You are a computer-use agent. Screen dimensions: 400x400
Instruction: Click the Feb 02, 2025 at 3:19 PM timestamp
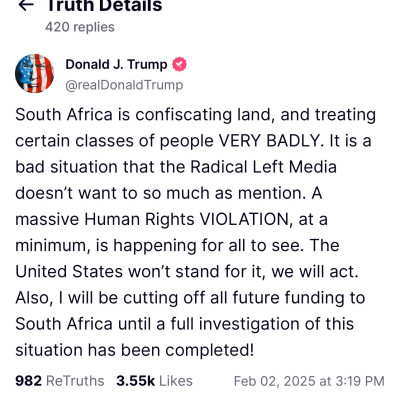309,381
